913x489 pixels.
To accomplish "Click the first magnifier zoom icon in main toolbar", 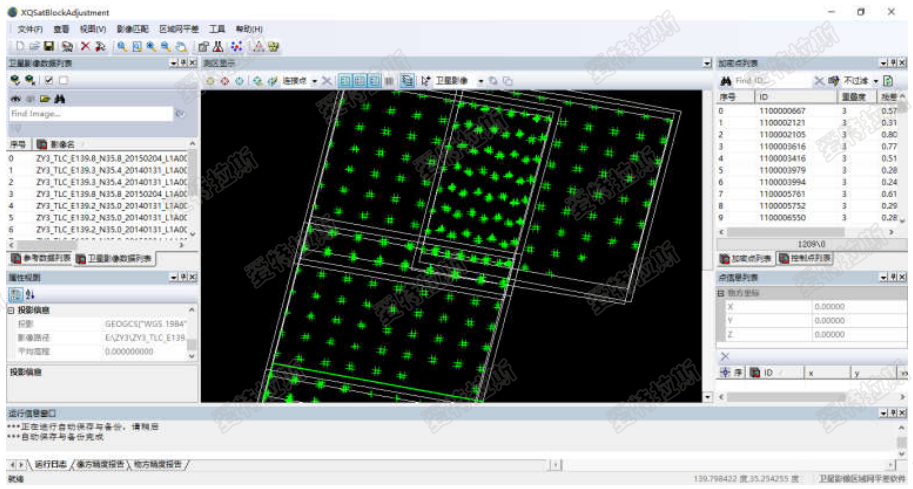I will [122, 47].
